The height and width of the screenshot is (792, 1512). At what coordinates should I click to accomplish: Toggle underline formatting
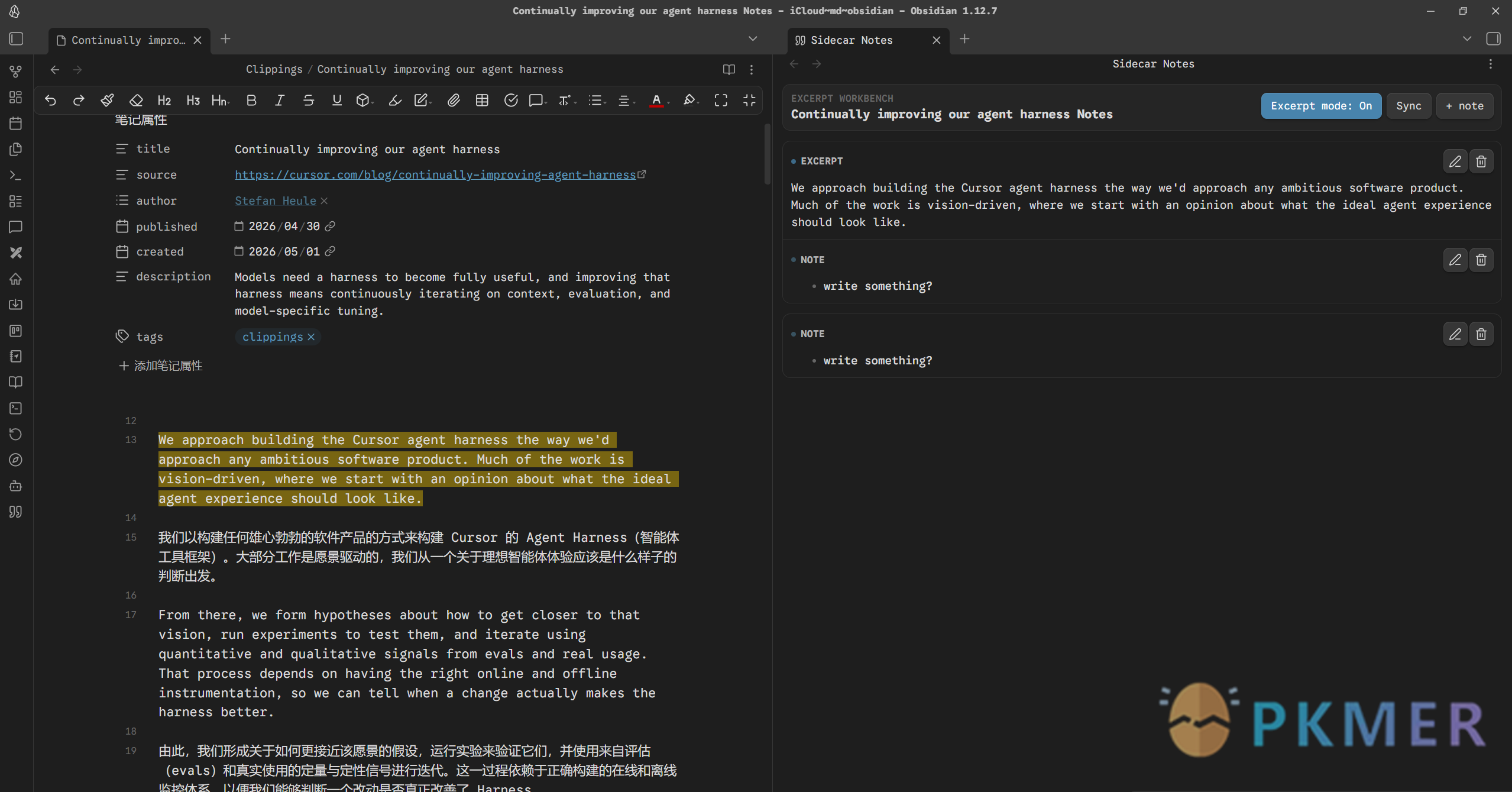click(336, 101)
